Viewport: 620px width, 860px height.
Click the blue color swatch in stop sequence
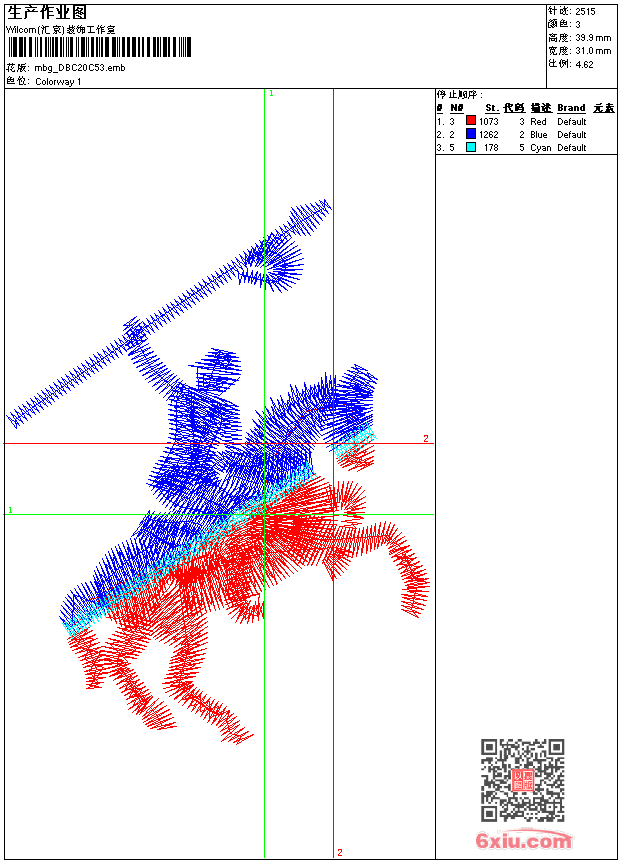point(471,134)
